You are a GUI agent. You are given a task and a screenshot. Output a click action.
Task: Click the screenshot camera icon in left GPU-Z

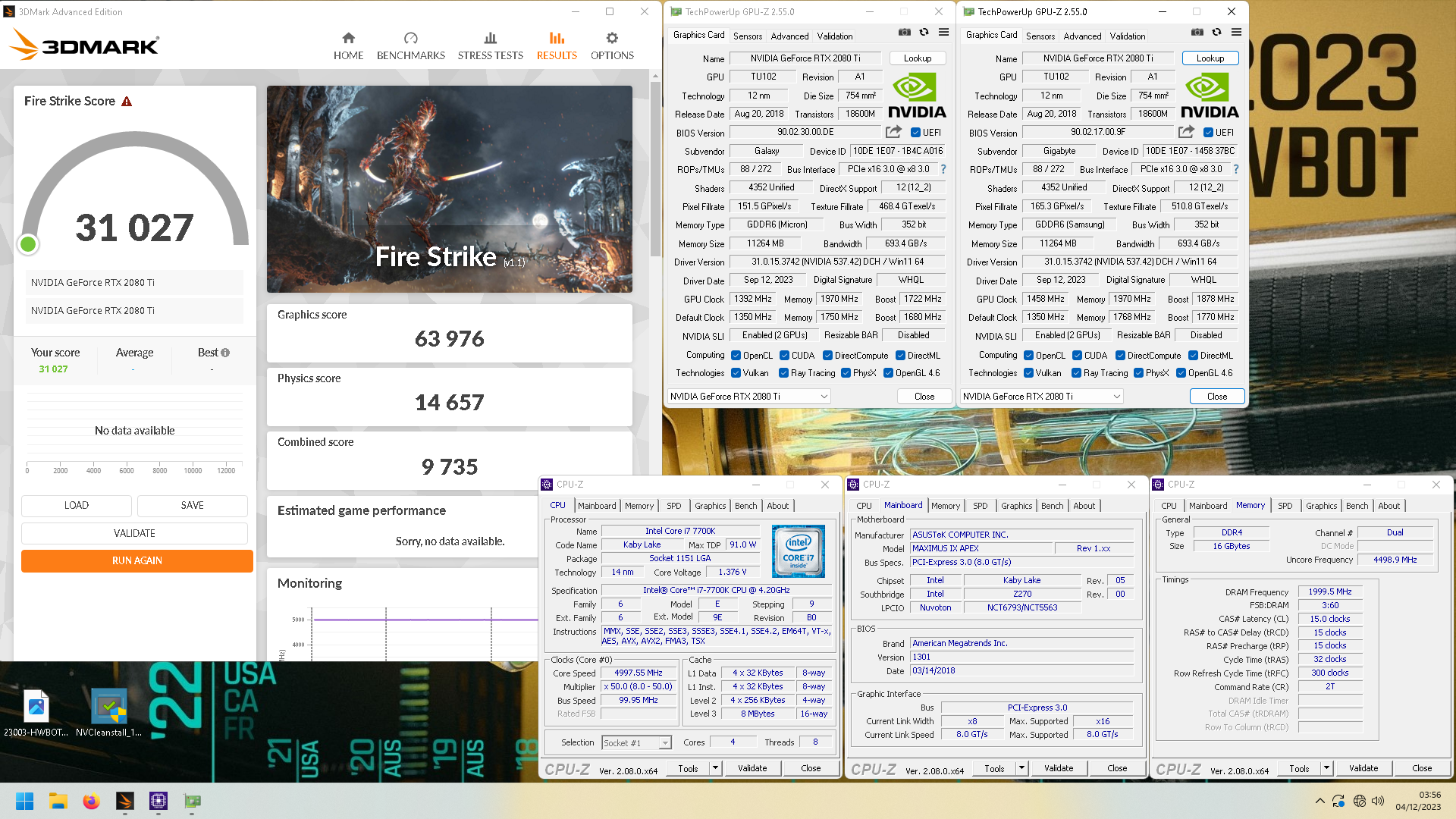tap(905, 32)
